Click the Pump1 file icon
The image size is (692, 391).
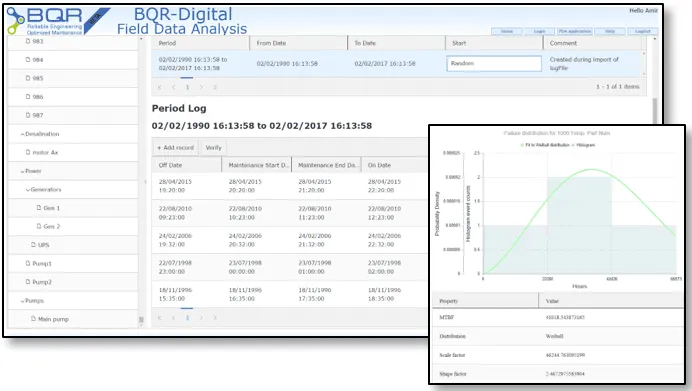(28, 263)
